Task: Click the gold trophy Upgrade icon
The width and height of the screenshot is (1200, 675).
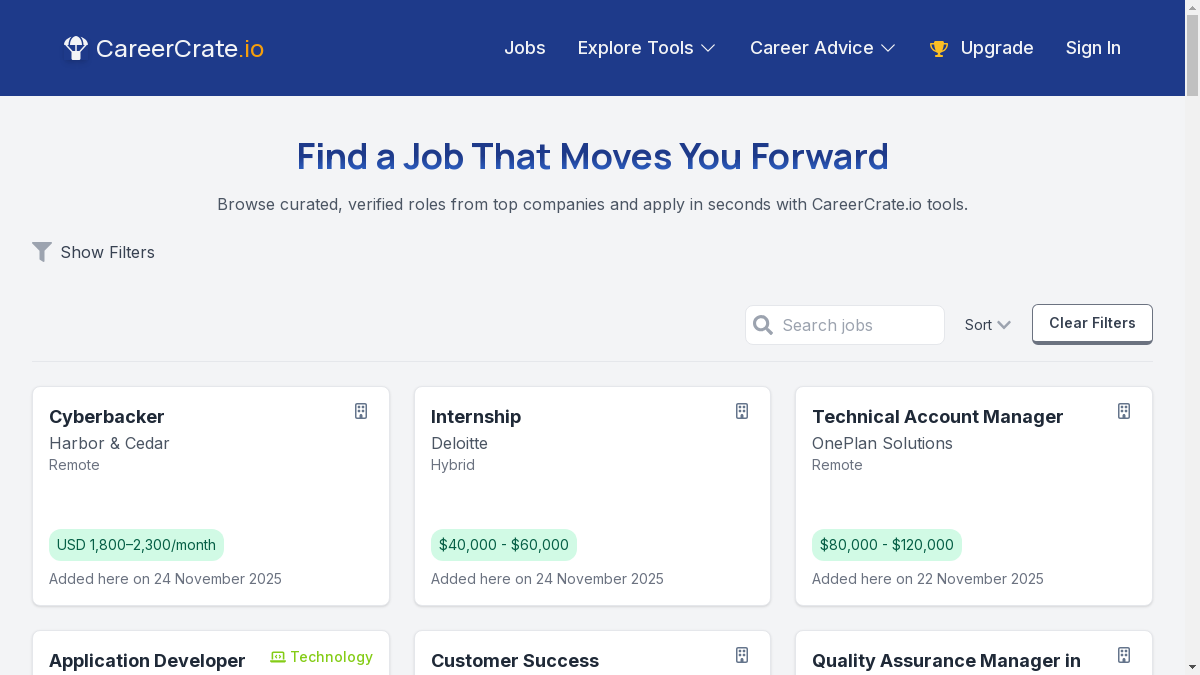Action: click(x=938, y=48)
